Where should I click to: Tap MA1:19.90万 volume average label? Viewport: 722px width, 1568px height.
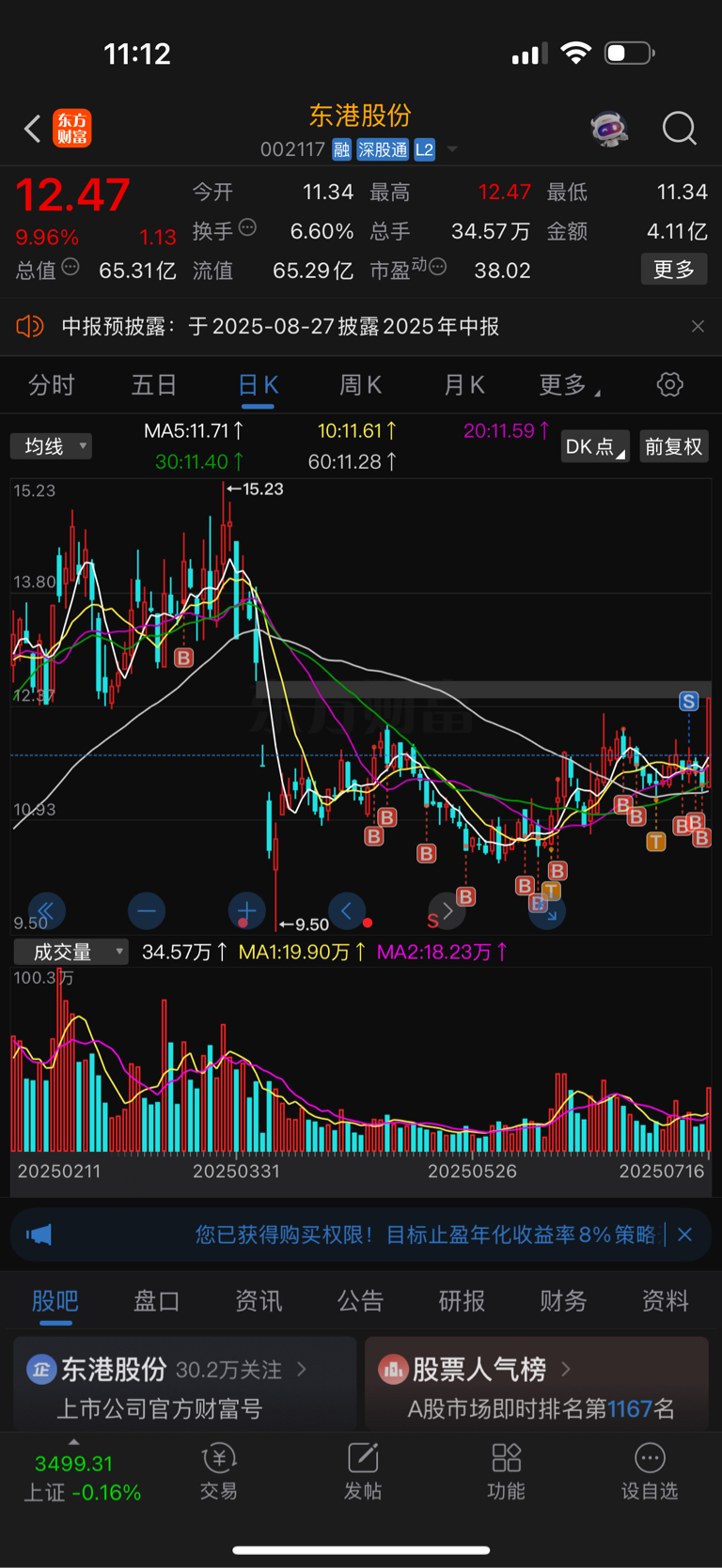pyautogui.click(x=302, y=952)
